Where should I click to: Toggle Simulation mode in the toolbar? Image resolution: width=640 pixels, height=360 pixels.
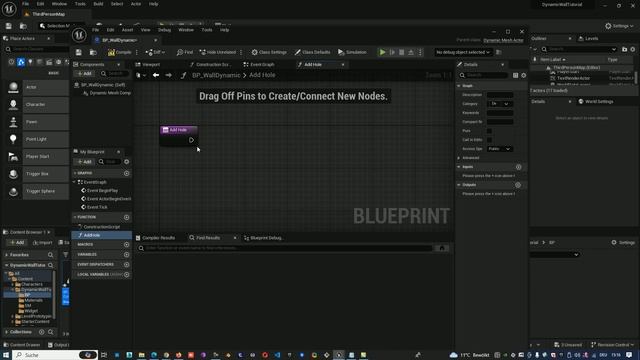(x=352, y=52)
